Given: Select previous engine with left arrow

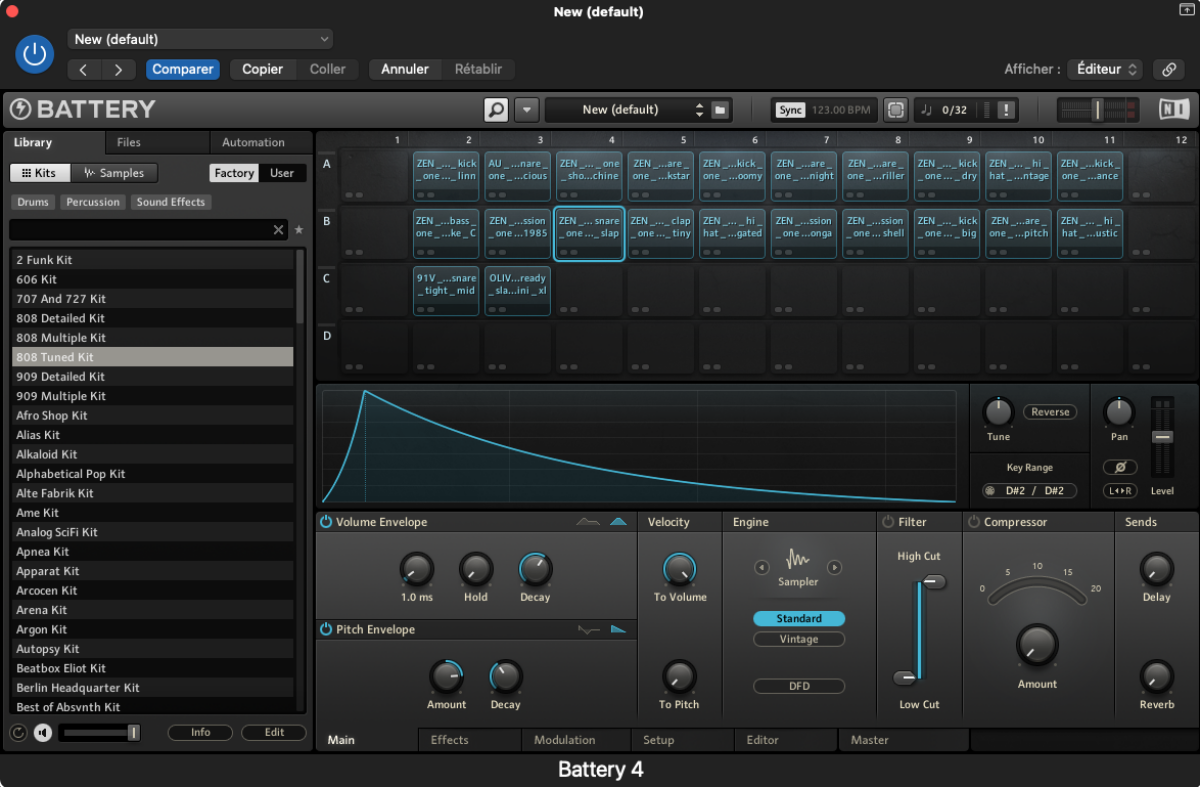Looking at the screenshot, I should tap(762, 567).
